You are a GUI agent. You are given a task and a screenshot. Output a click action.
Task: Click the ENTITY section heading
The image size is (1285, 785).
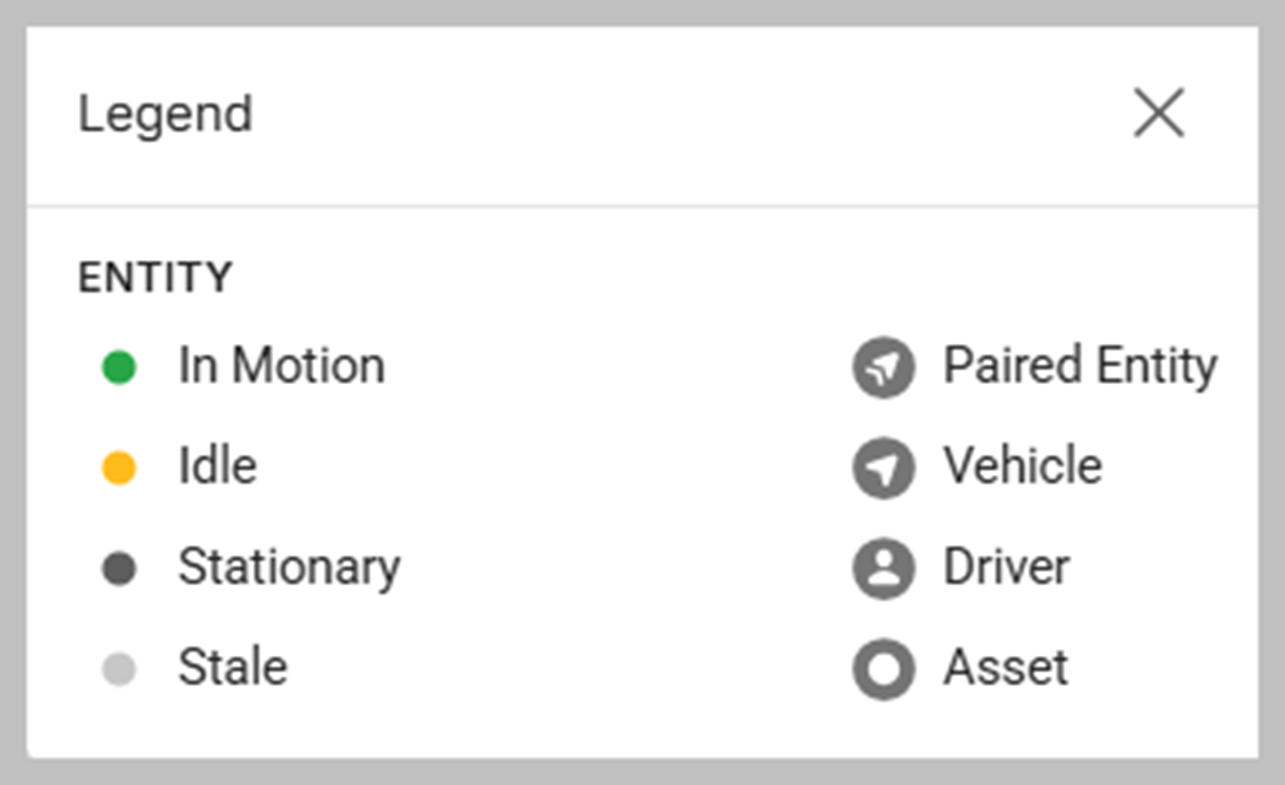click(155, 277)
